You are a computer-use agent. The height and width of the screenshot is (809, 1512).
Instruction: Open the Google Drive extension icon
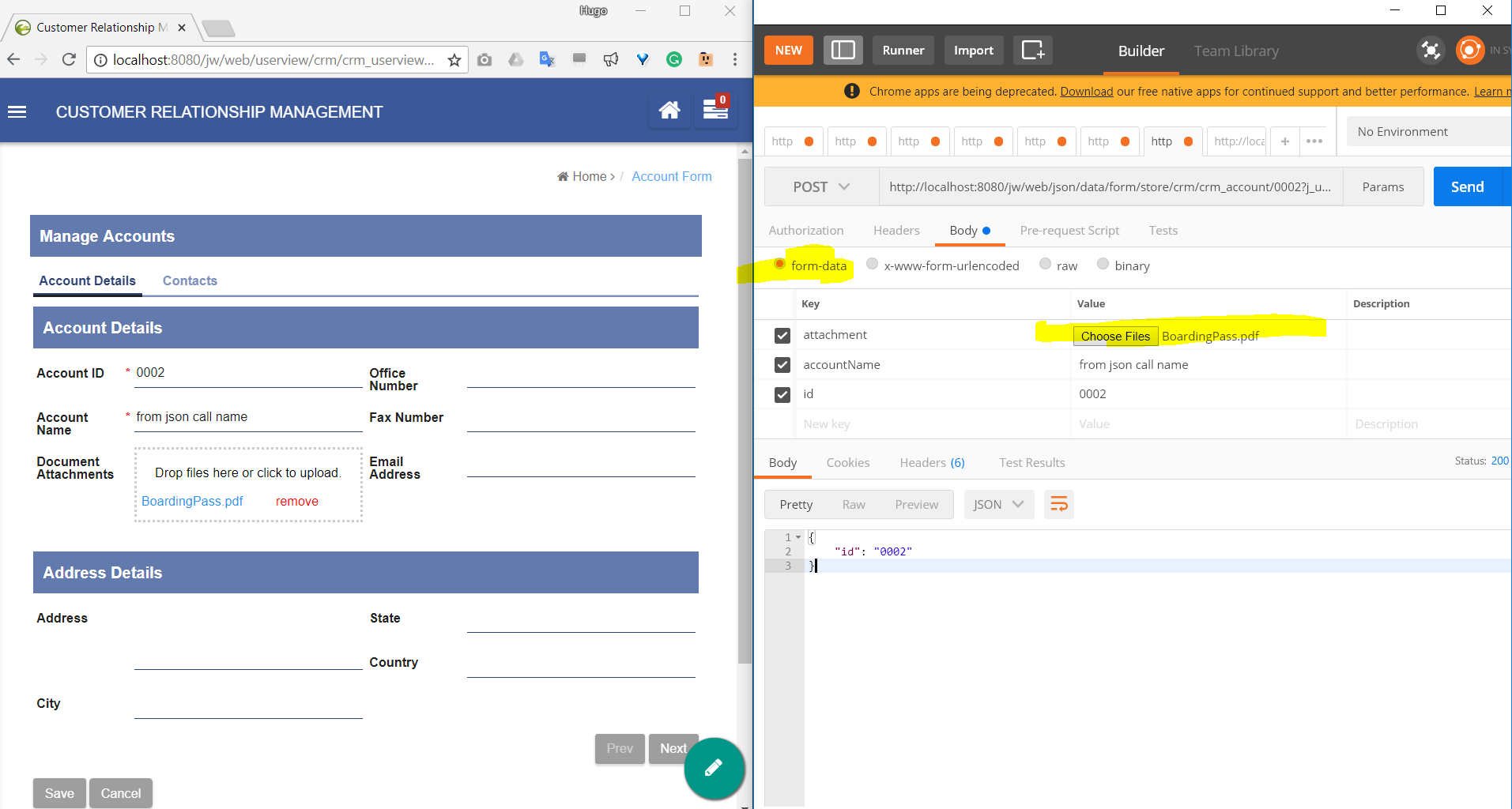(x=516, y=59)
